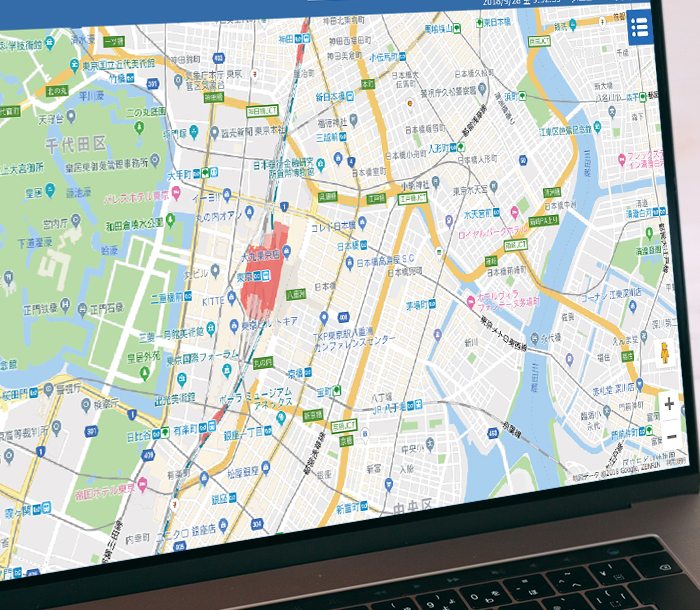
Task: Click the 京橋 station icon
Action: click(308, 371)
